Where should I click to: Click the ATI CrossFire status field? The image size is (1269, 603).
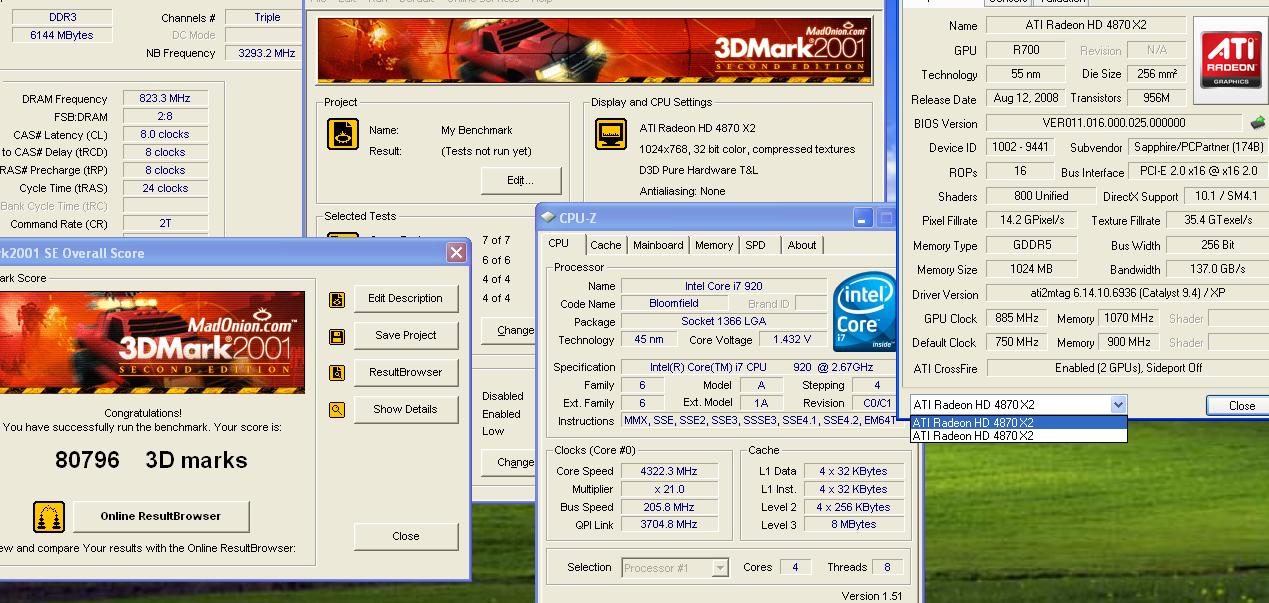point(1126,367)
